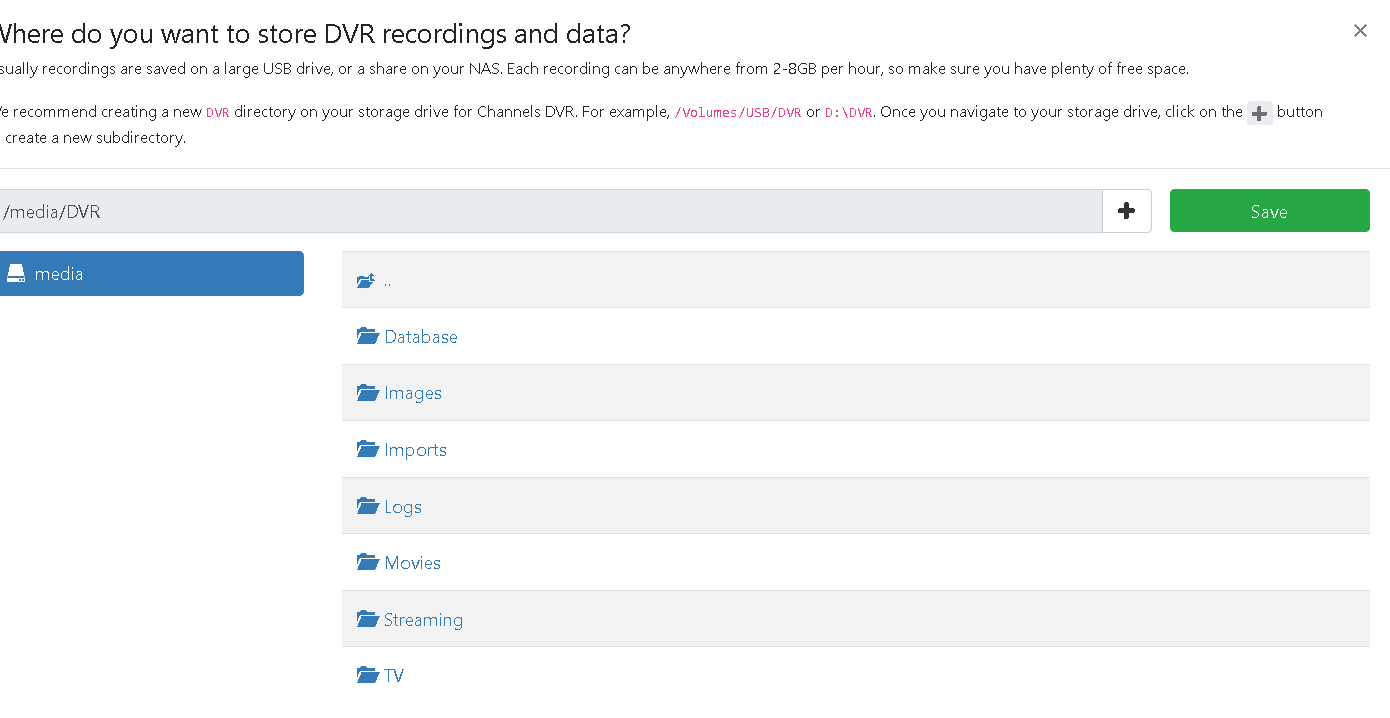The height and width of the screenshot is (718, 1390).
Task: Navigate into the Imports directory name
Action: [x=415, y=450]
